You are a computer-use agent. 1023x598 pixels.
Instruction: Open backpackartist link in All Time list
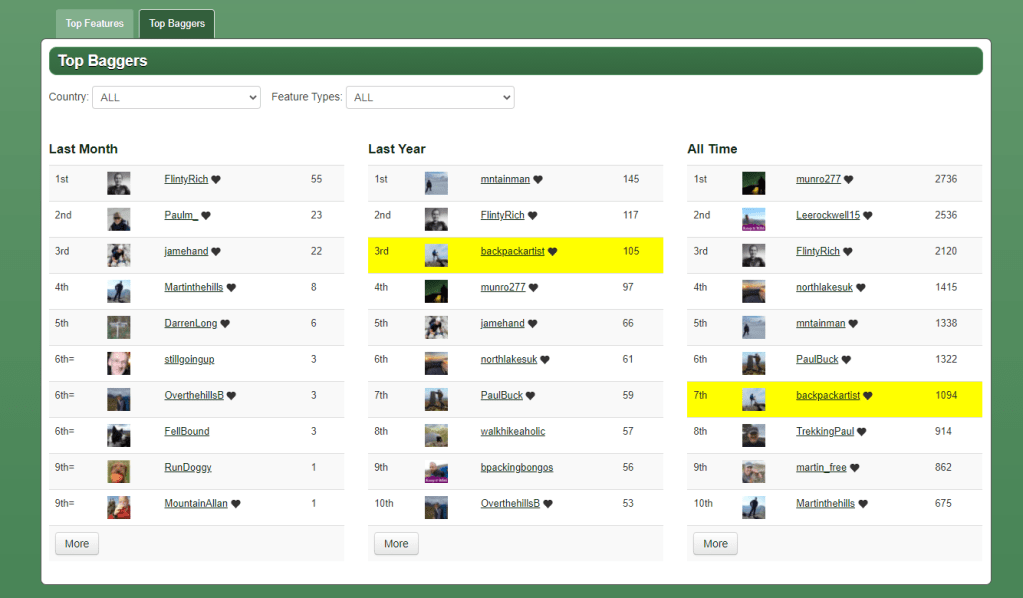pyautogui.click(x=828, y=395)
